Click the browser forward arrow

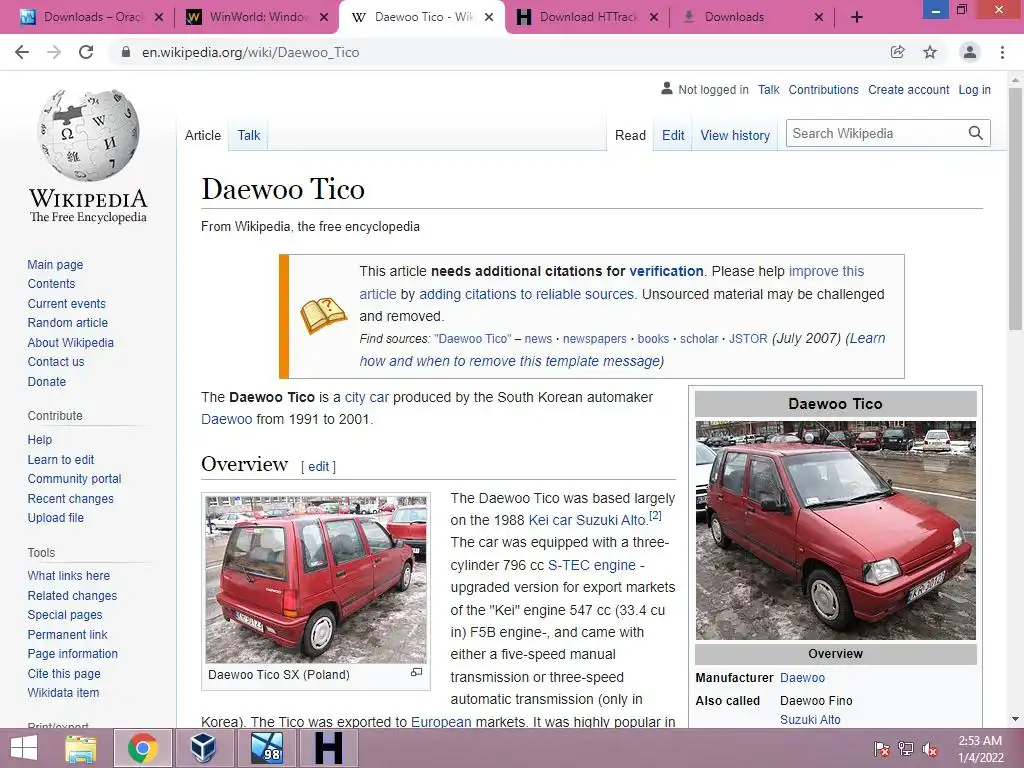click(x=54, y=52)
